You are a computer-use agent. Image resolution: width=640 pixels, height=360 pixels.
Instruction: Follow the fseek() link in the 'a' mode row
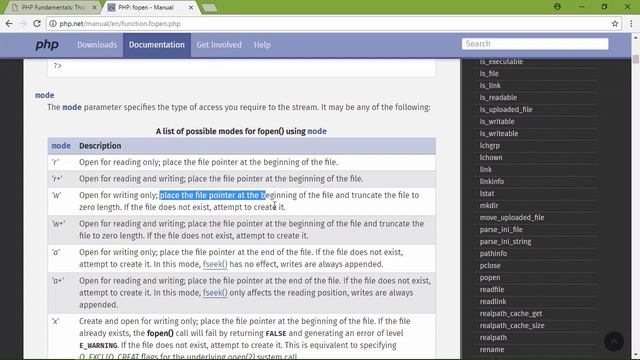tap(215, 264)
